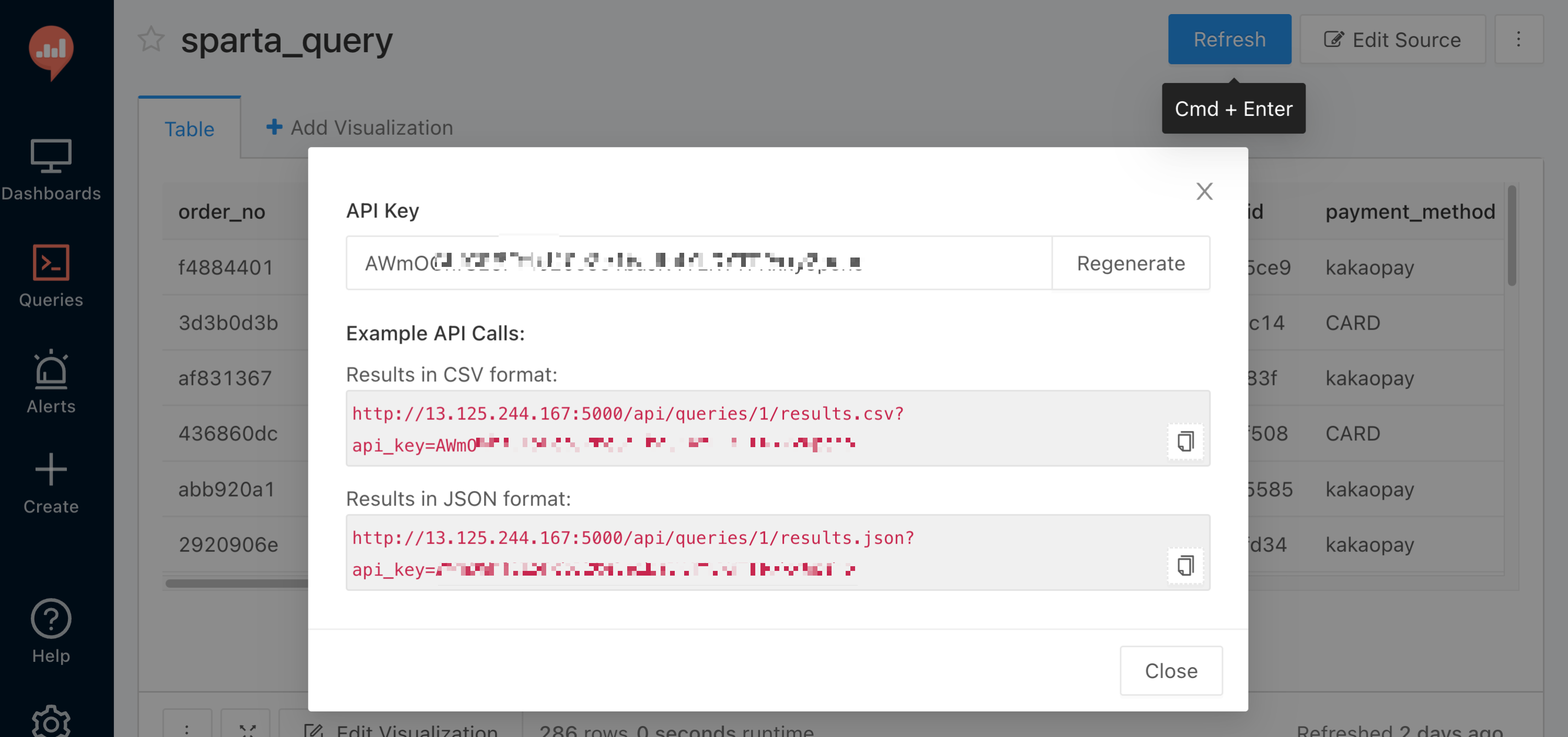Click the API Key text field
Screen dimensions: 1568x737
(698, 263)
